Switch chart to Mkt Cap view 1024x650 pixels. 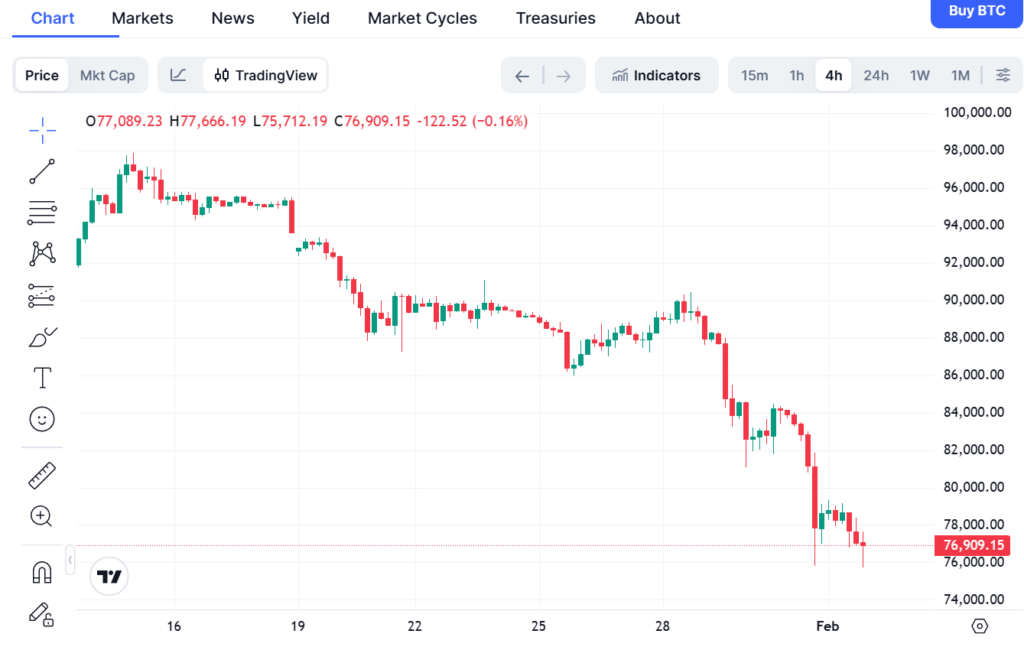(107, 75)
